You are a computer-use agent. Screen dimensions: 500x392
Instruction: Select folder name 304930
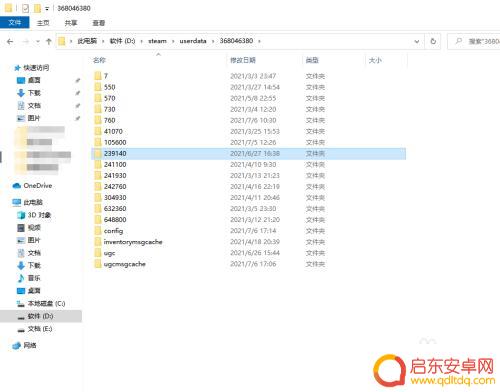tap(115, 197)
